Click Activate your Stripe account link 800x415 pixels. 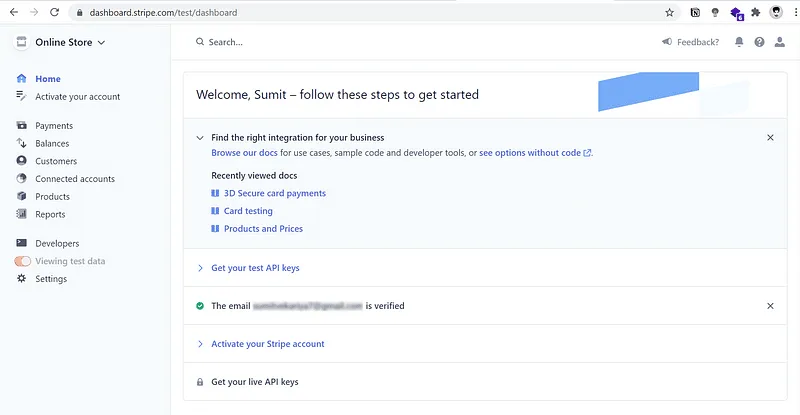[x=268, y=344]
